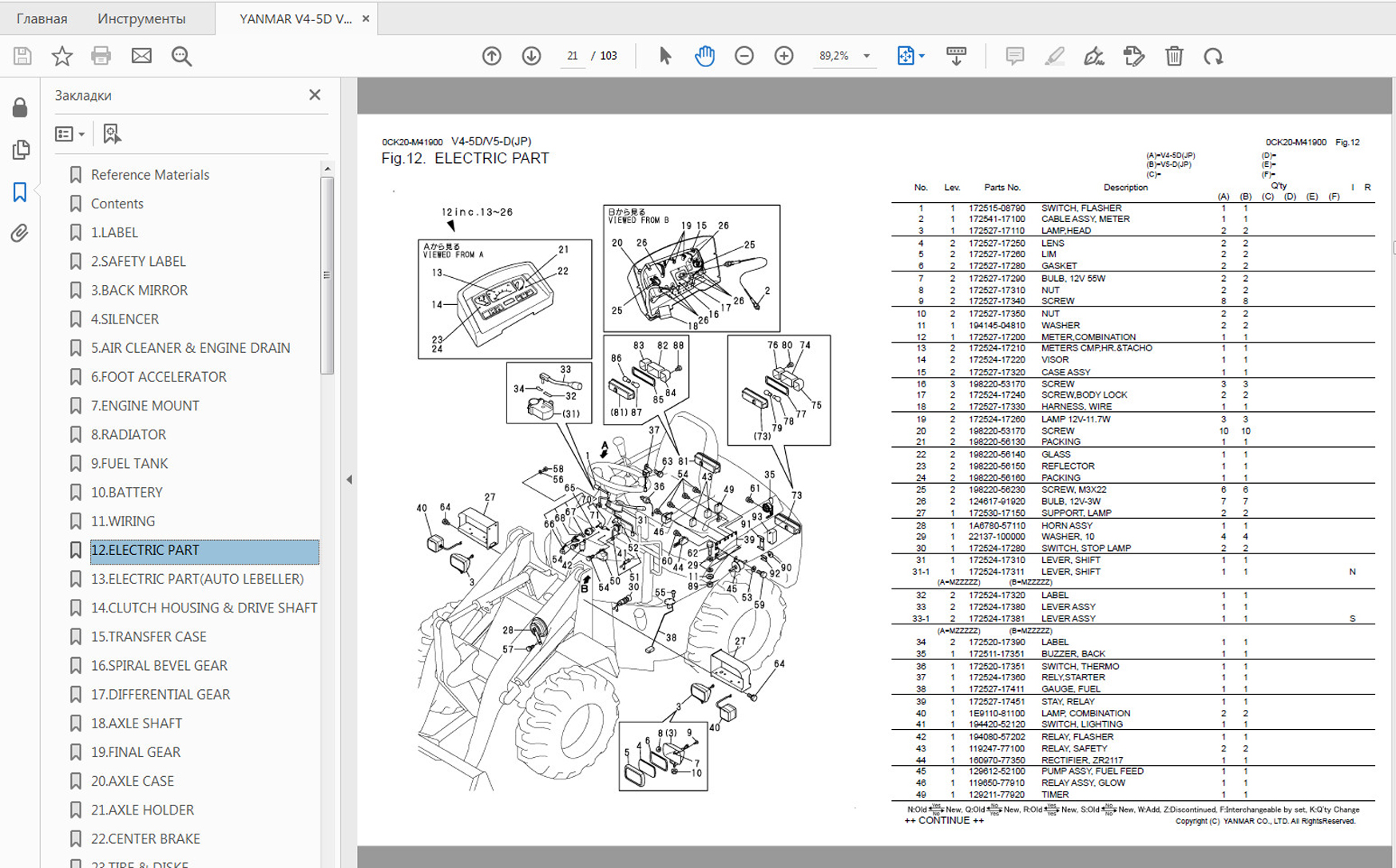This screenshot has width=1396, height=868.
Task: Collapse the navigation pane arrow
Action: tap(349, 479)
